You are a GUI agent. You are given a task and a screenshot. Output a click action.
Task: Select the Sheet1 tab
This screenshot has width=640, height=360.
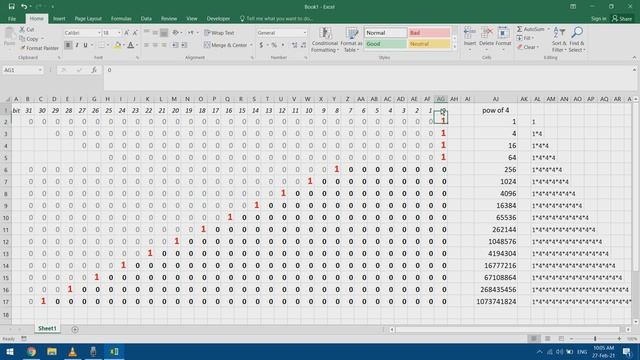click(47, 329)
